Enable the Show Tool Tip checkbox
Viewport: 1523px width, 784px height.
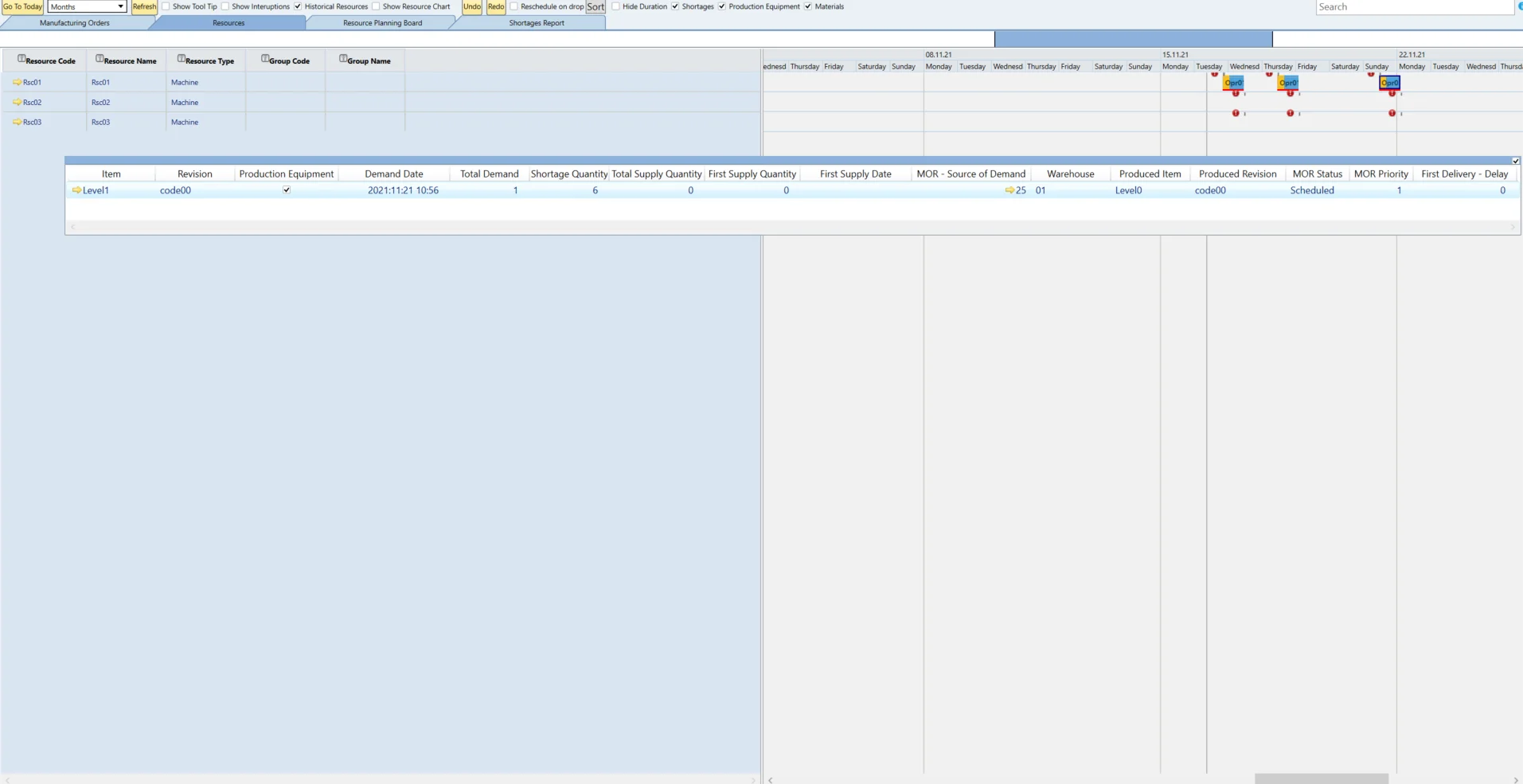166,6
